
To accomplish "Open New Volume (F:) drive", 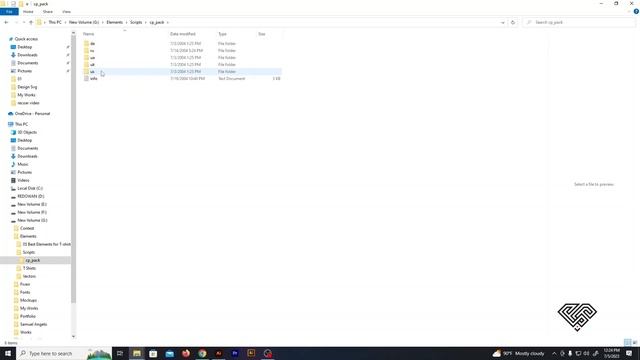I will click(x=32, y=212).
